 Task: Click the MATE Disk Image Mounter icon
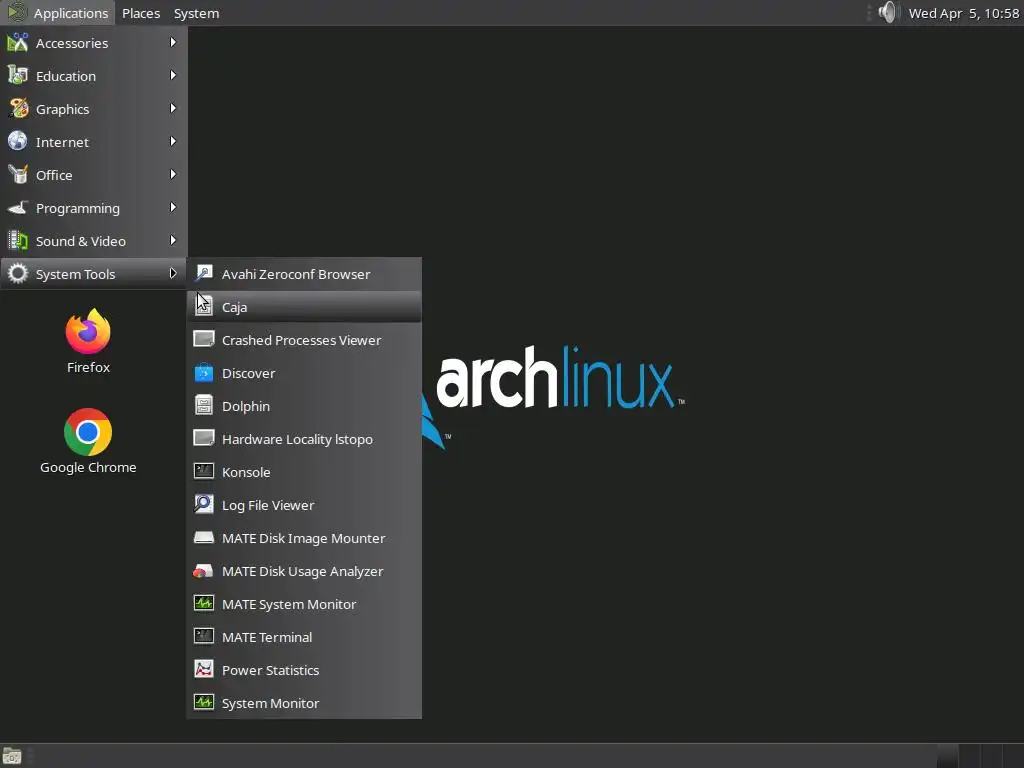(x=204, y=538)
